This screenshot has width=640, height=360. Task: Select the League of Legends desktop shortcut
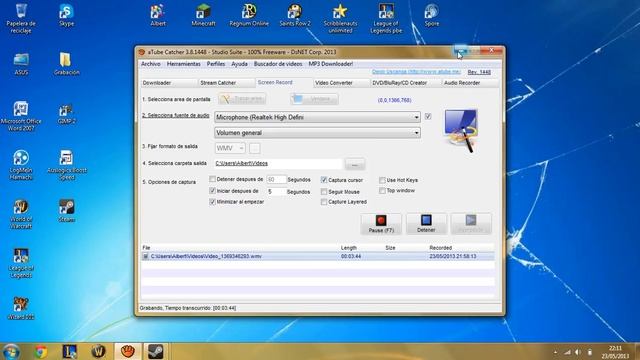coord(21,263)
